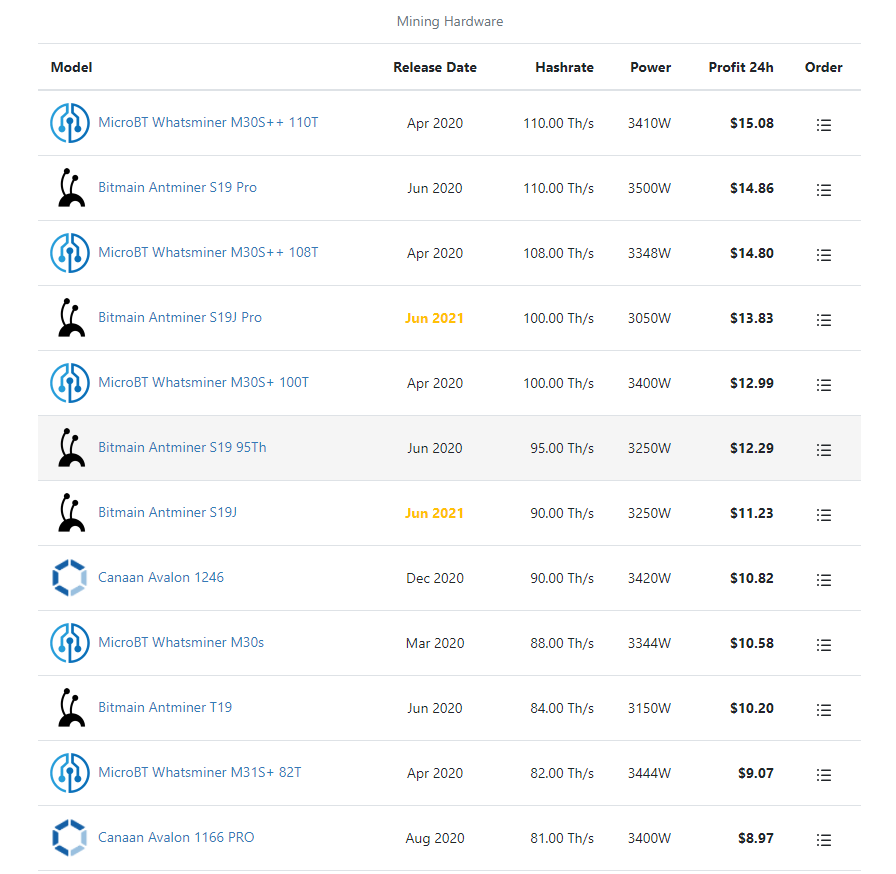Viewport: 896px width, 874px height.
Task: Click the Canaan logo beside Avalon 1166 PRO
Action: 70,837
